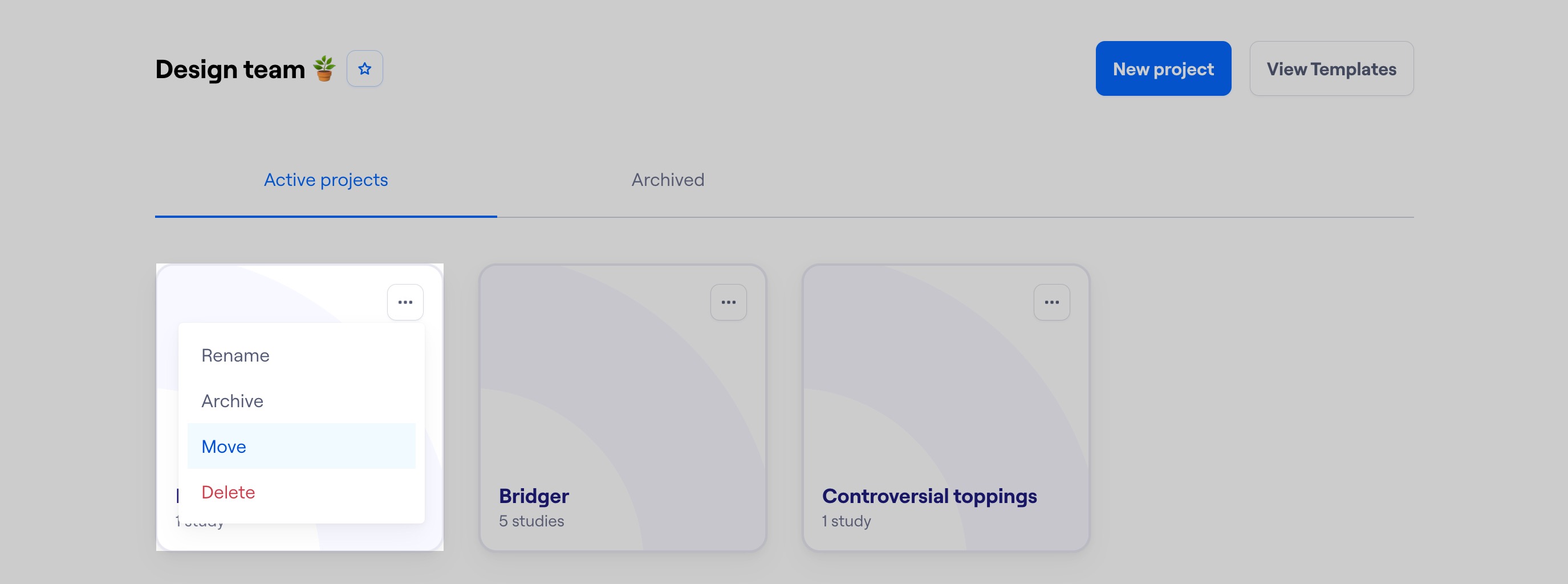Viewport: 1568px width, 584px height.
Task: Star the Design team workspace
Action: [x=364, y=69]
